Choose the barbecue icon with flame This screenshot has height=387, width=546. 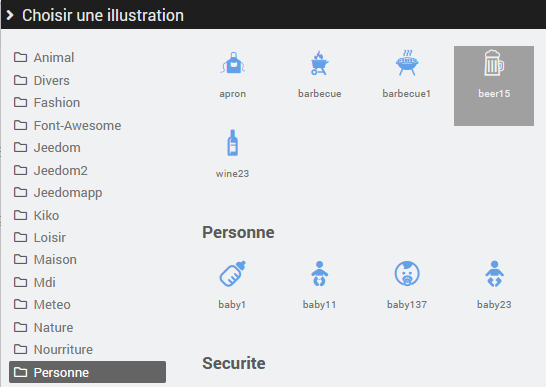click(319, 63)
